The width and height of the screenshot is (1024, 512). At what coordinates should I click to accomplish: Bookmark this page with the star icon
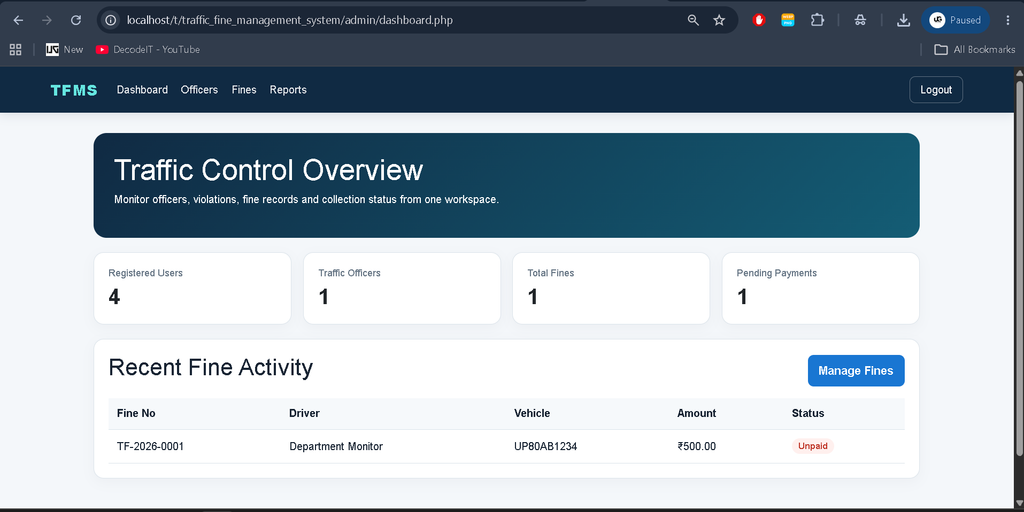[x=719, y=20]
